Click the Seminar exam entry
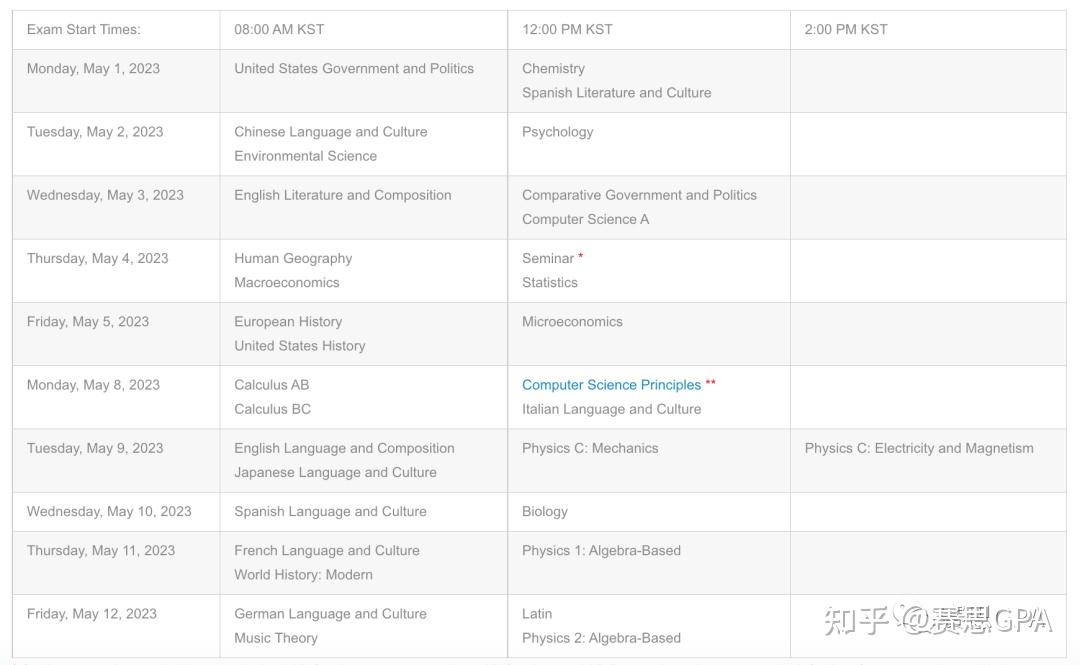This screenshot has width=1080, height=665. pos(548,258)
